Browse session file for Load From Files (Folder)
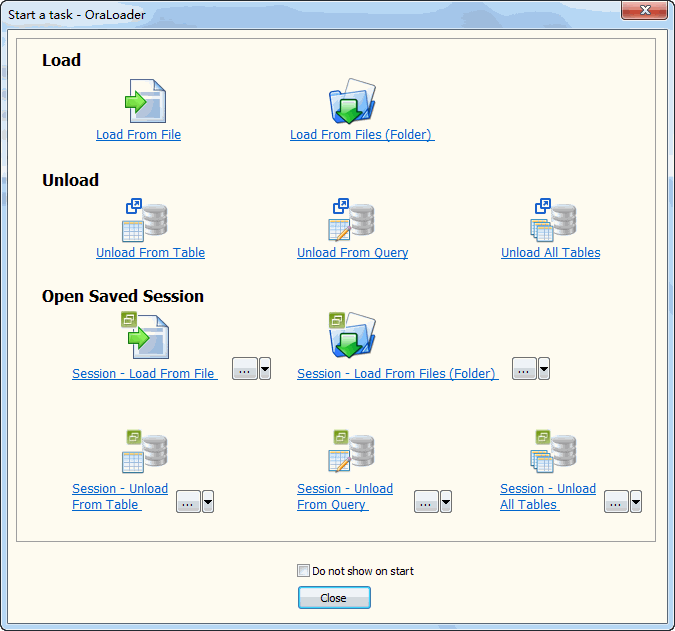 pos(524,368)
